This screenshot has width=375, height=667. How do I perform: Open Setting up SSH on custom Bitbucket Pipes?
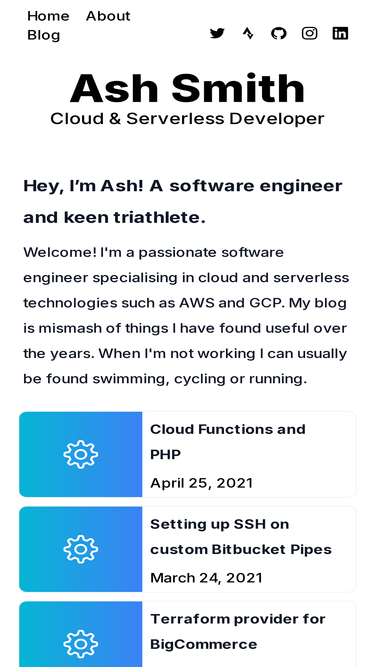(x=241, y=536)
